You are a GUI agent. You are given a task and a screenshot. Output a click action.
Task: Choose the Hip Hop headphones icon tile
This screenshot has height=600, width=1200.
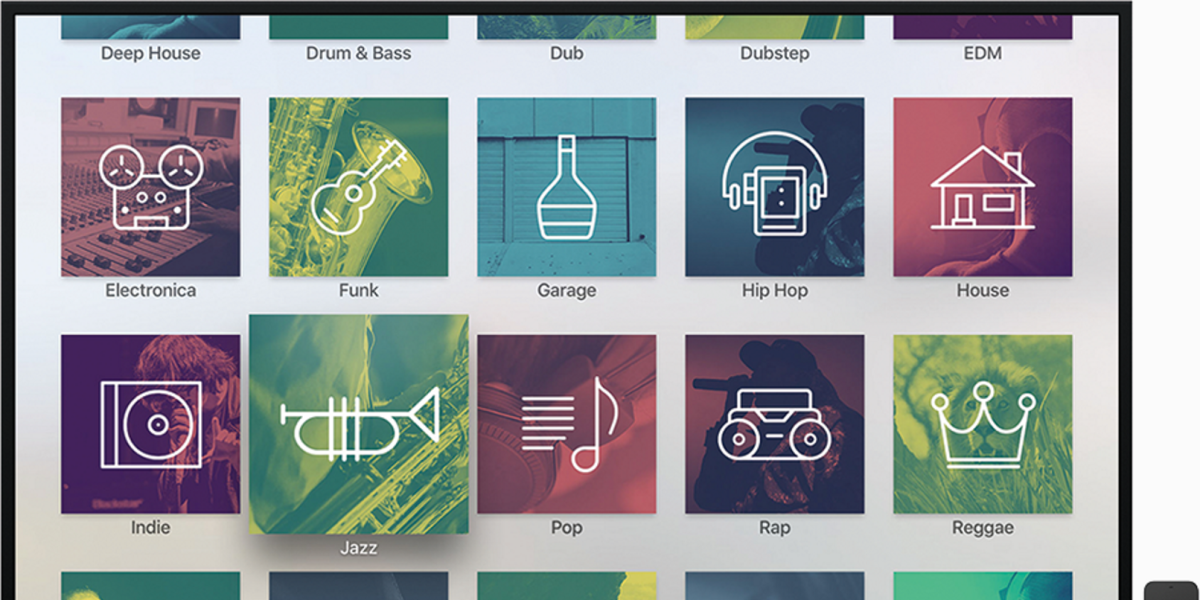[775, 187]
